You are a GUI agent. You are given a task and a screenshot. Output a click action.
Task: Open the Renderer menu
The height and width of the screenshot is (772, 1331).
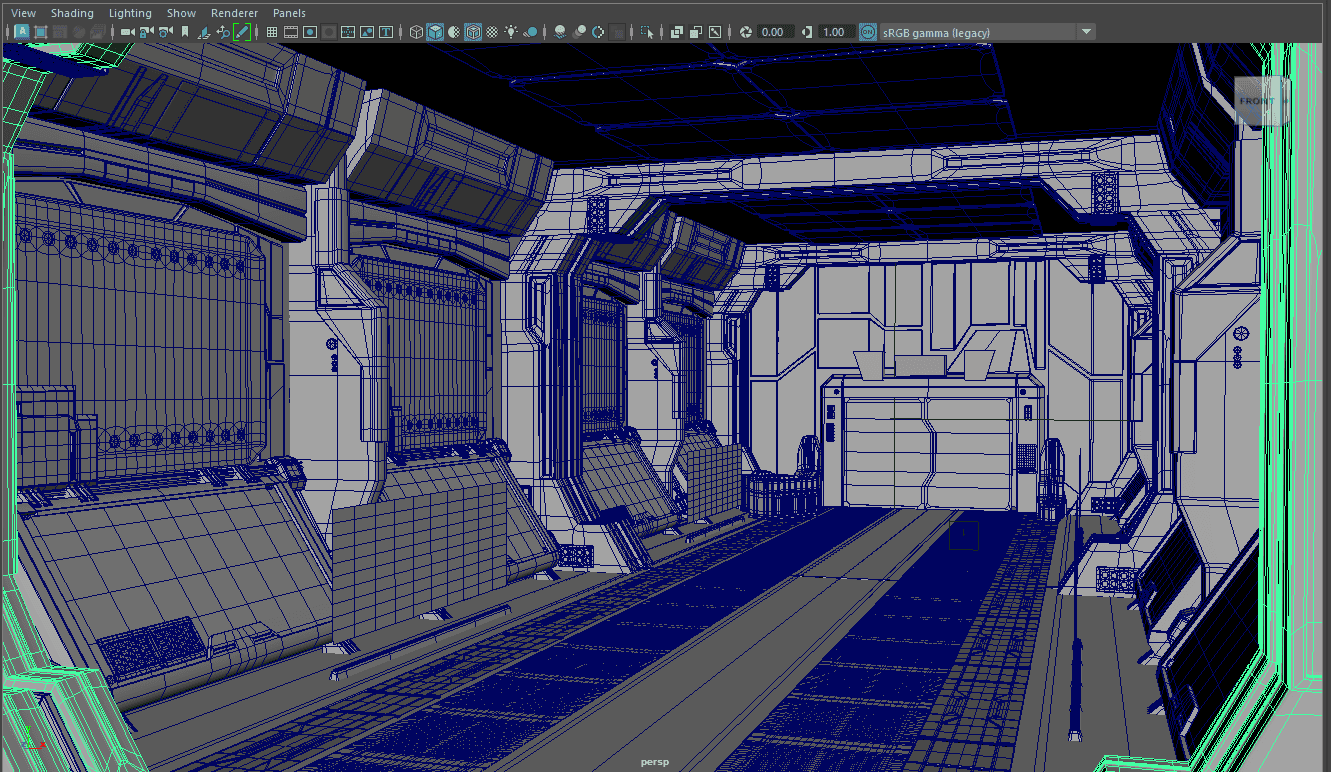pos(234,13)
